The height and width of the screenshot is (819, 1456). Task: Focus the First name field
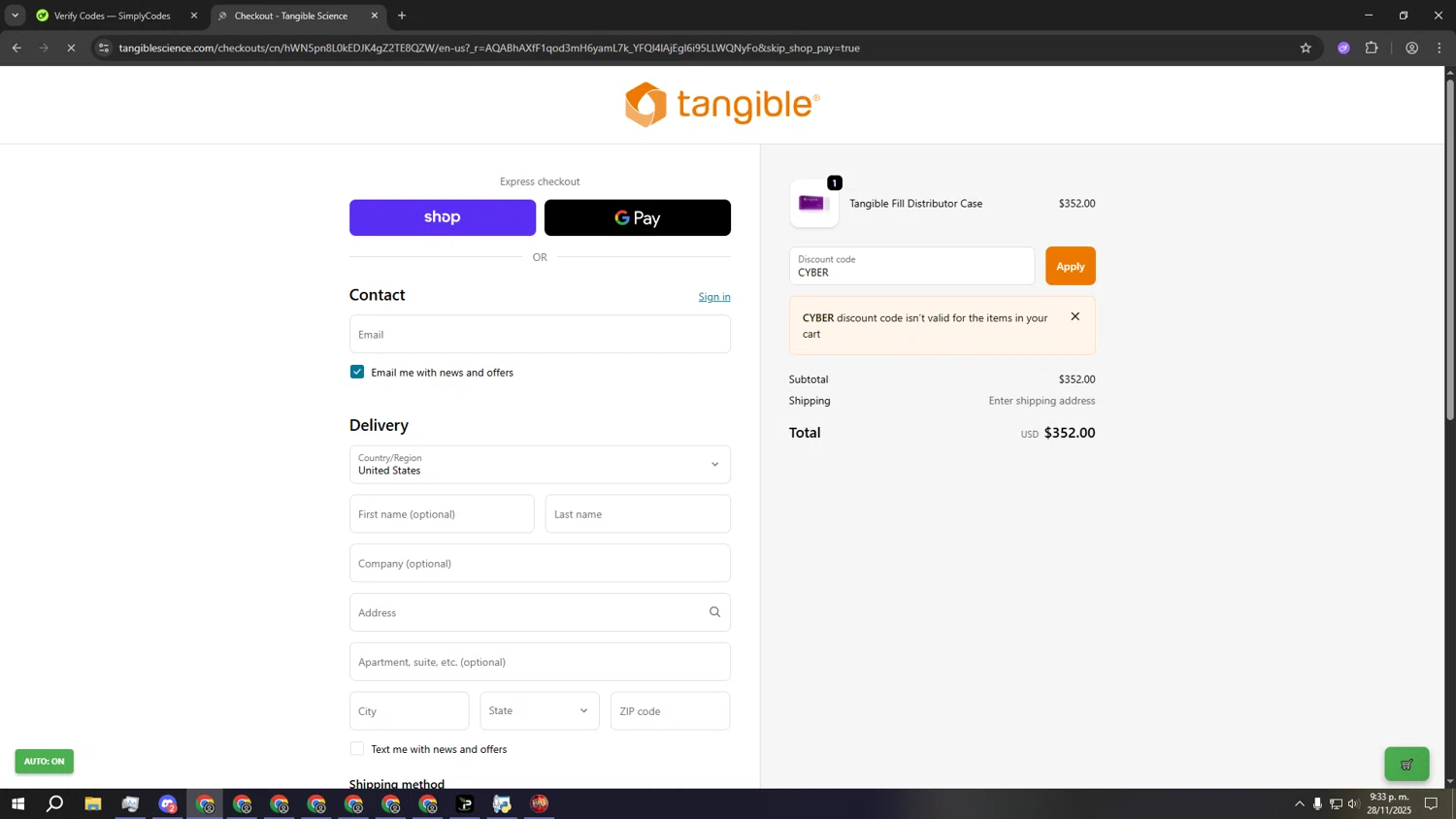click(x=442, y=514)
